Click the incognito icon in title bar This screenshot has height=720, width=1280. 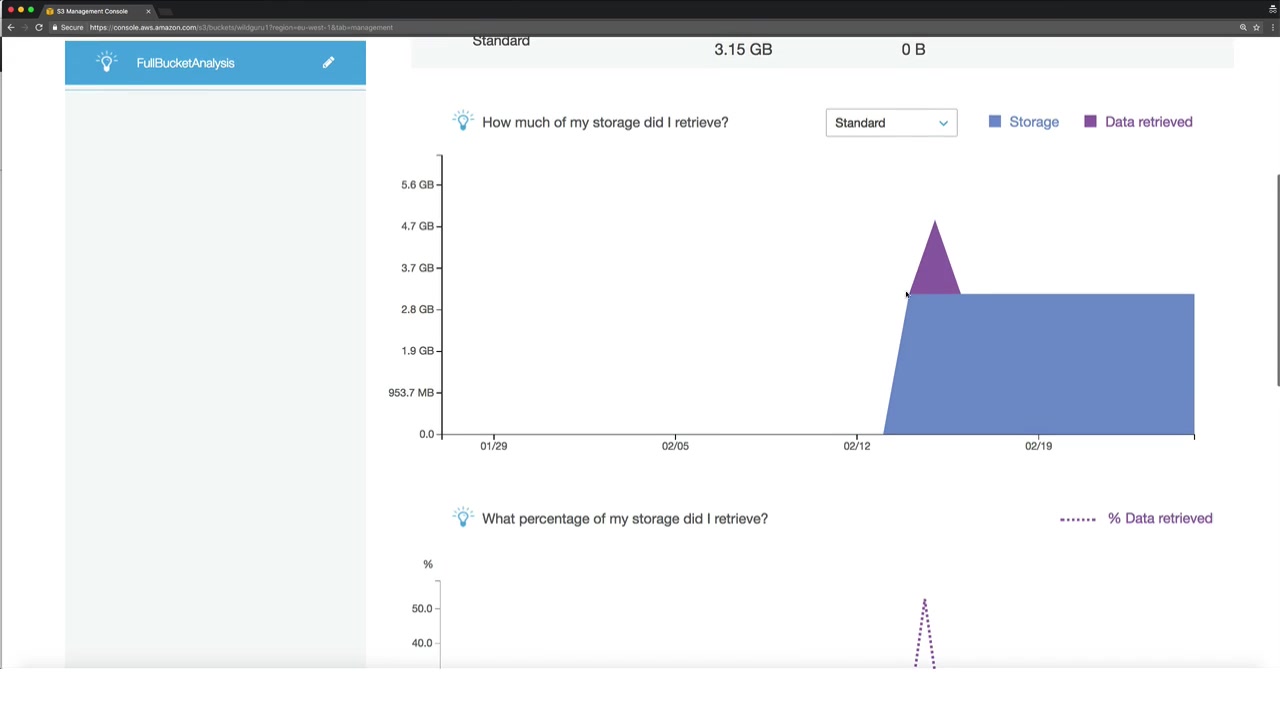[x=1272, y=9]
